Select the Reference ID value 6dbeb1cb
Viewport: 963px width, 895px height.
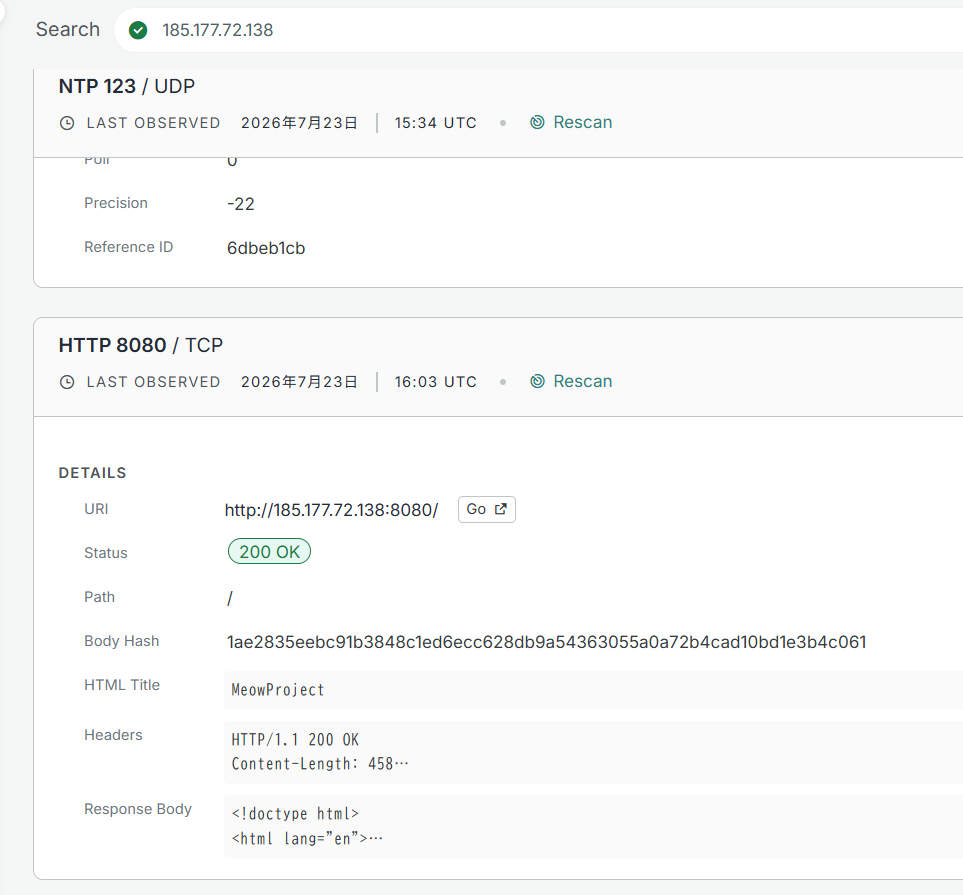point(266,248)
